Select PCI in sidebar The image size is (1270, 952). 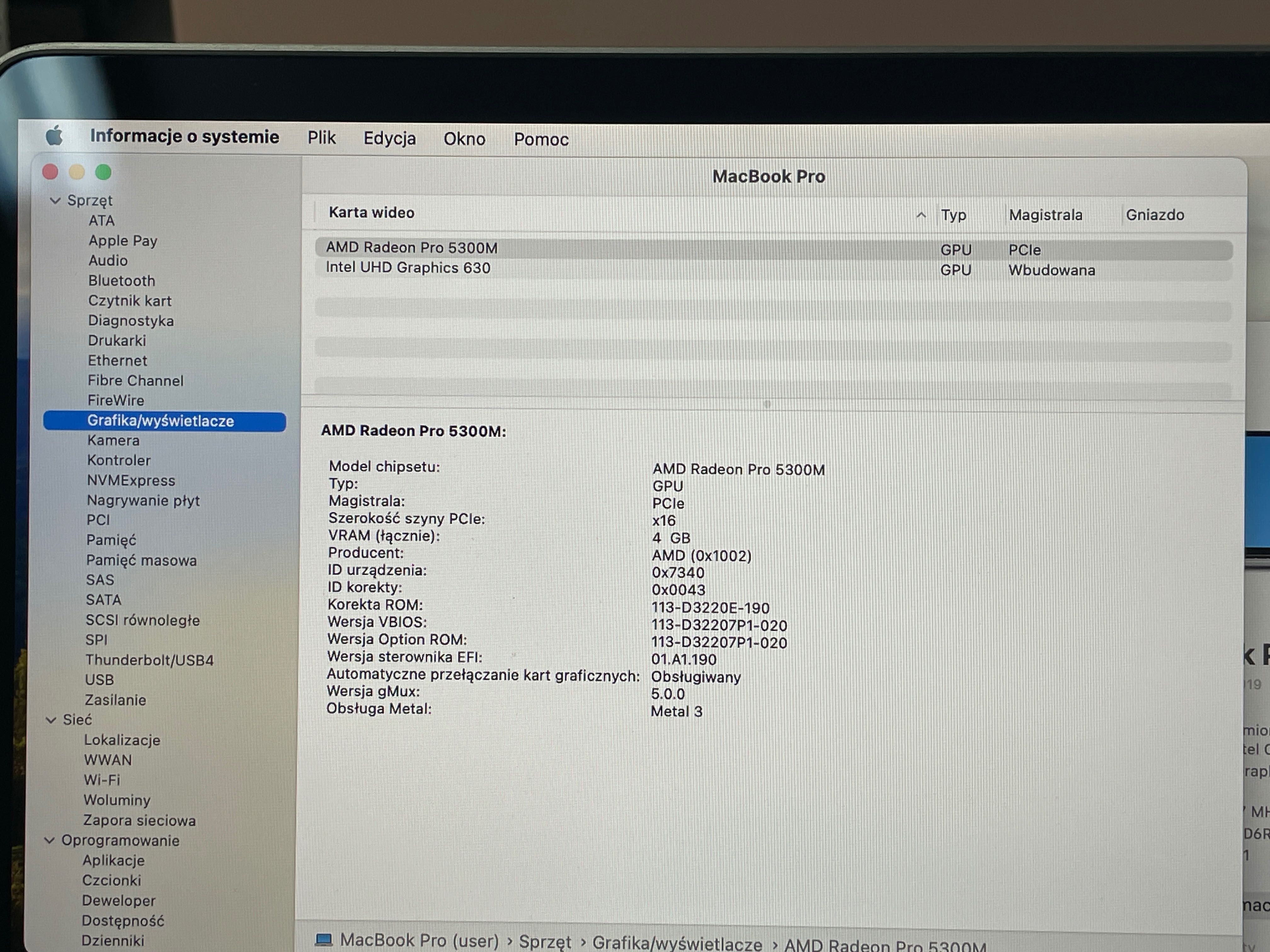click(98, 520)
